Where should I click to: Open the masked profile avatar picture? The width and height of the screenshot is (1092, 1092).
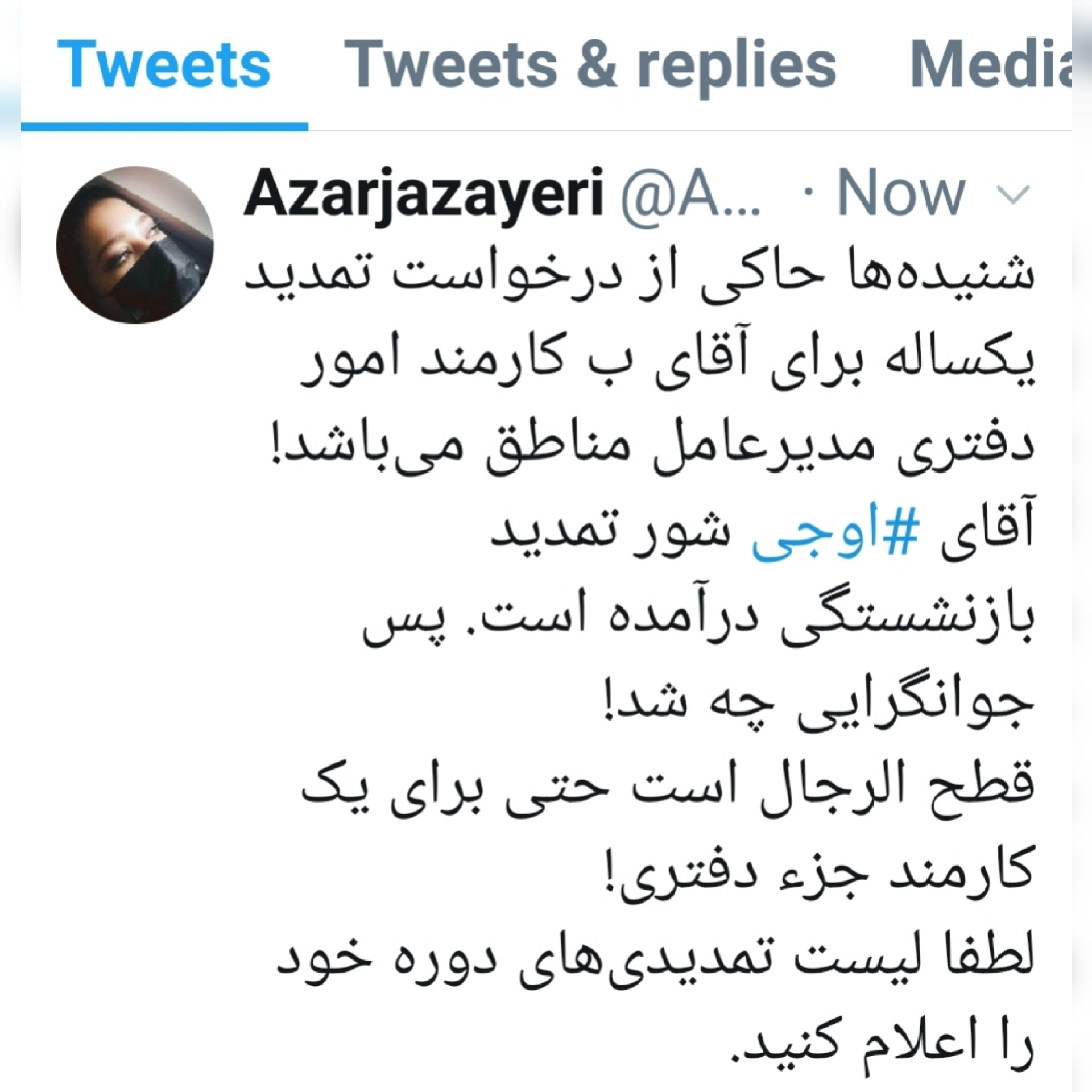point(135,245)
